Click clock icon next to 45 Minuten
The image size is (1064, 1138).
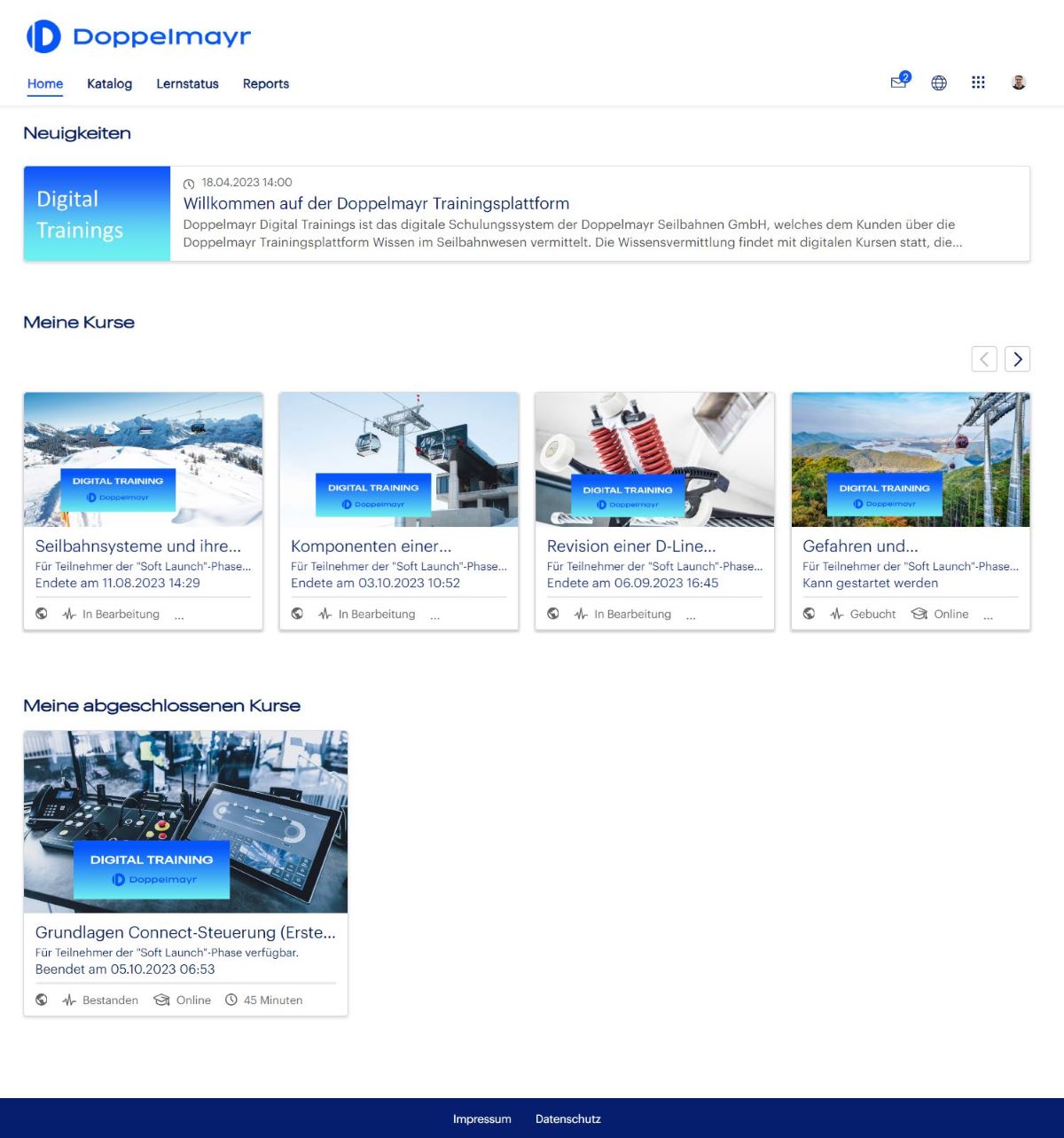(x=231, y=1000)
